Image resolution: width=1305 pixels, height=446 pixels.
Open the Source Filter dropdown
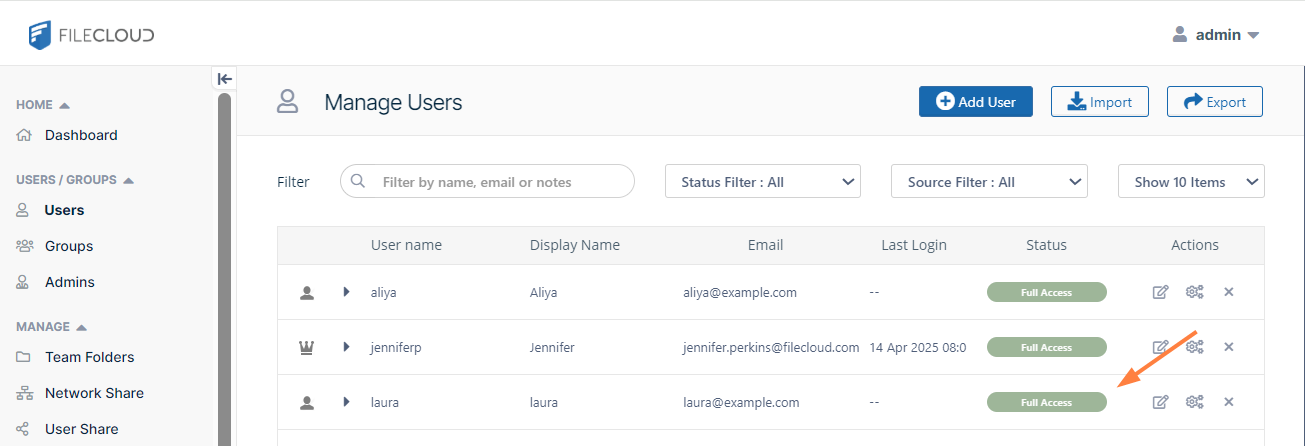coord(989,182)
